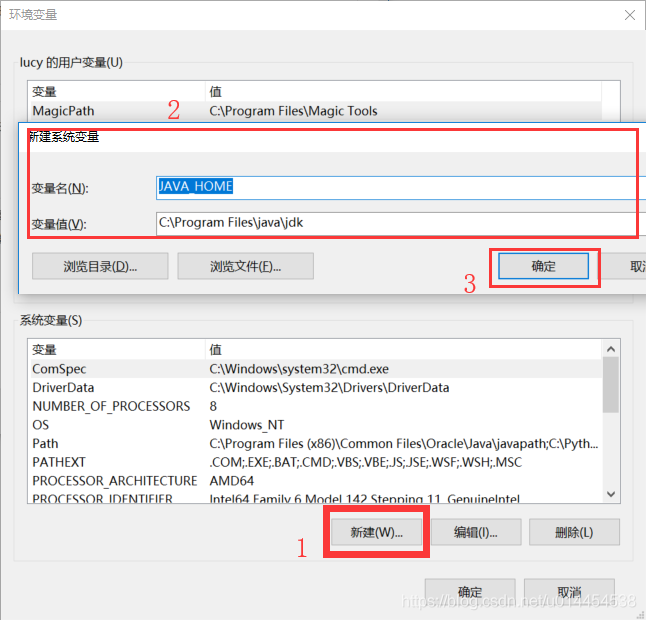Select the PROCESSOR_IDENTIFIER row
The image size is (646, 620).
point(316,498)
